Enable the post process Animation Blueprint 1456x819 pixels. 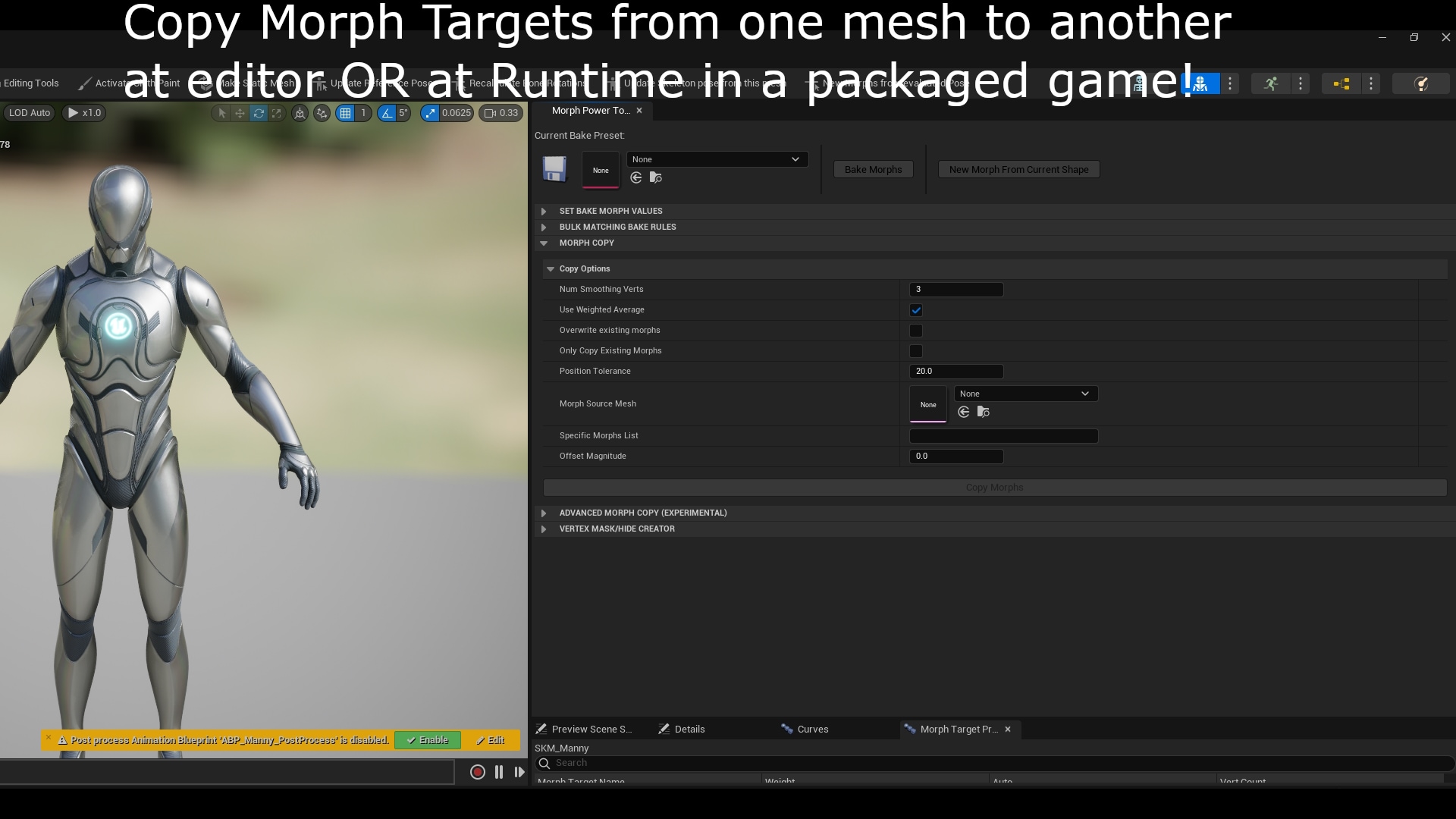pos(428,740)
